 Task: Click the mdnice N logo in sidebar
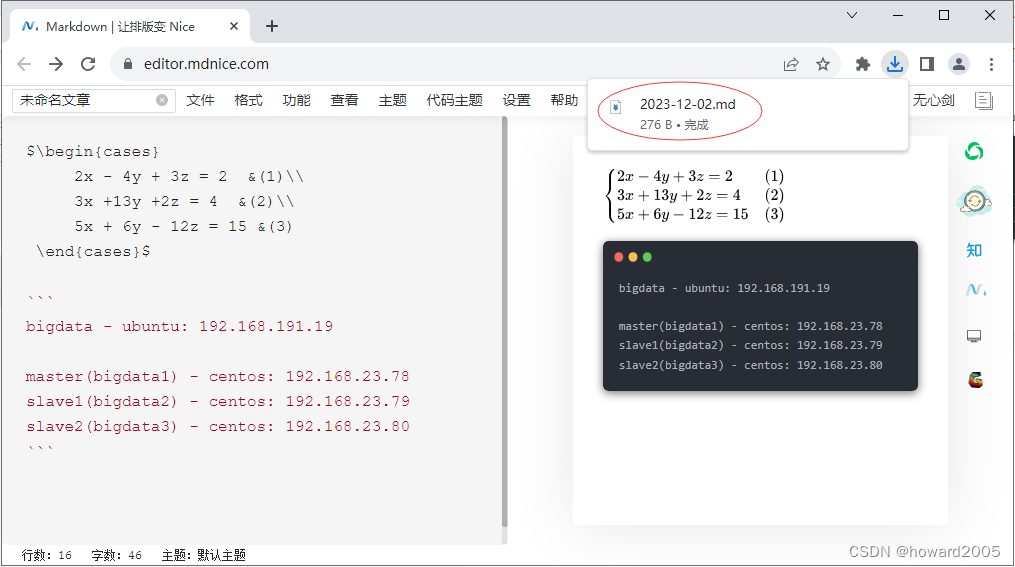pos(976,289)
